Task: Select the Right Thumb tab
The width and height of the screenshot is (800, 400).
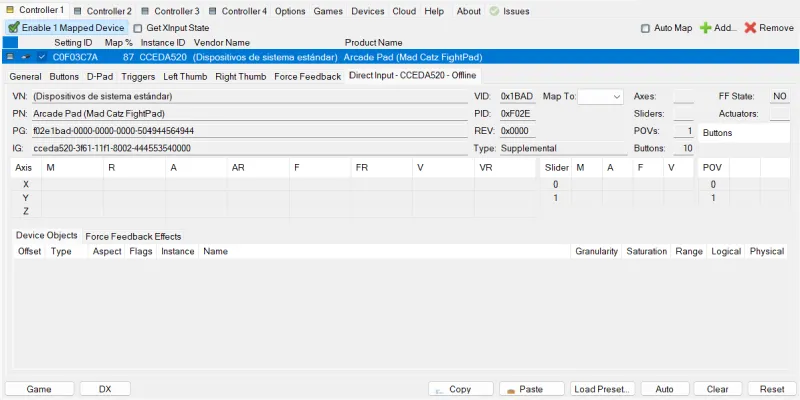Action: click(x=240, y=77)
